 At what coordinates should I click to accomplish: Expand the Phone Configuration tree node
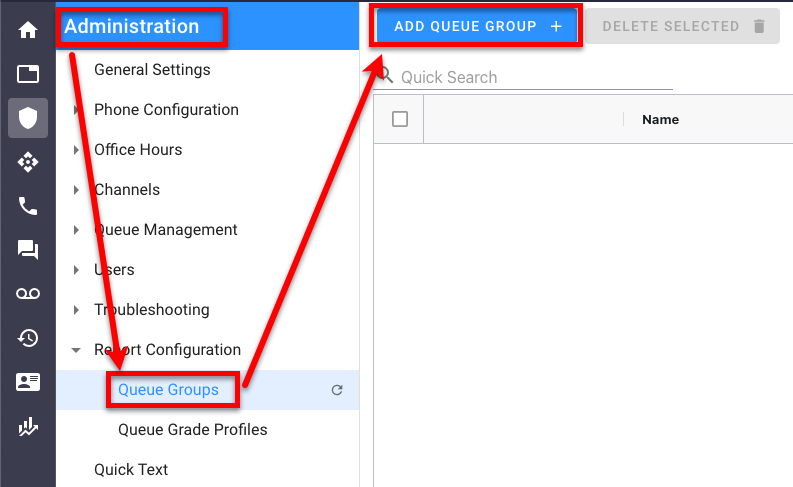coord(76,110)
